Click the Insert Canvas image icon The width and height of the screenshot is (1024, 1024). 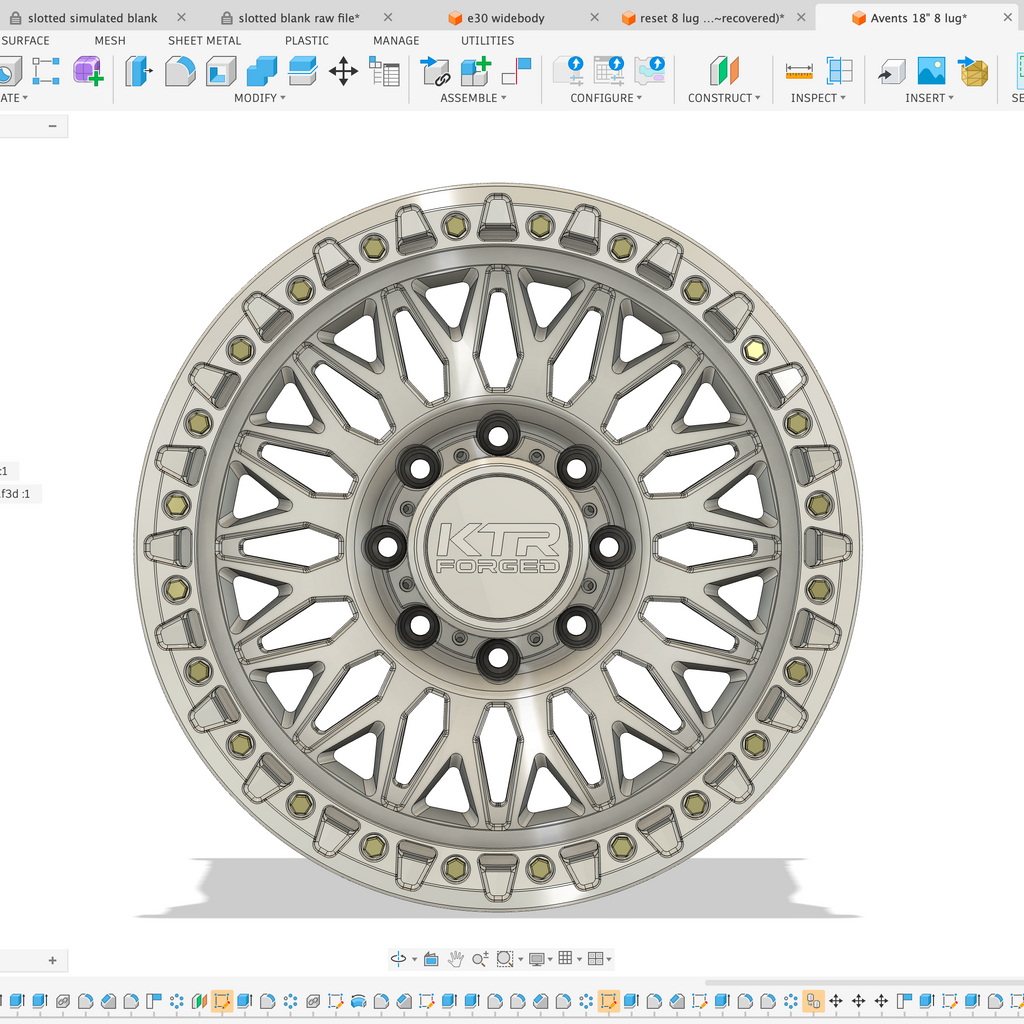[x=931, y=71]
